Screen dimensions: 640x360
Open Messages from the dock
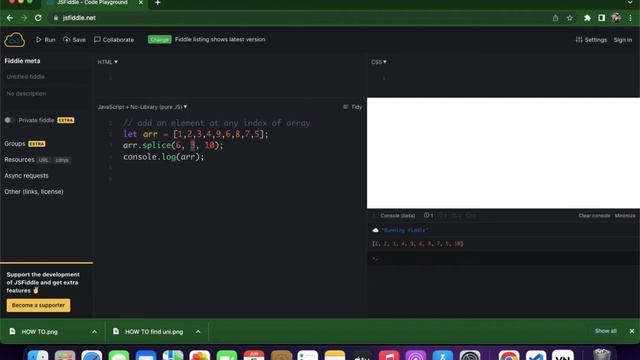coord(119,355)
